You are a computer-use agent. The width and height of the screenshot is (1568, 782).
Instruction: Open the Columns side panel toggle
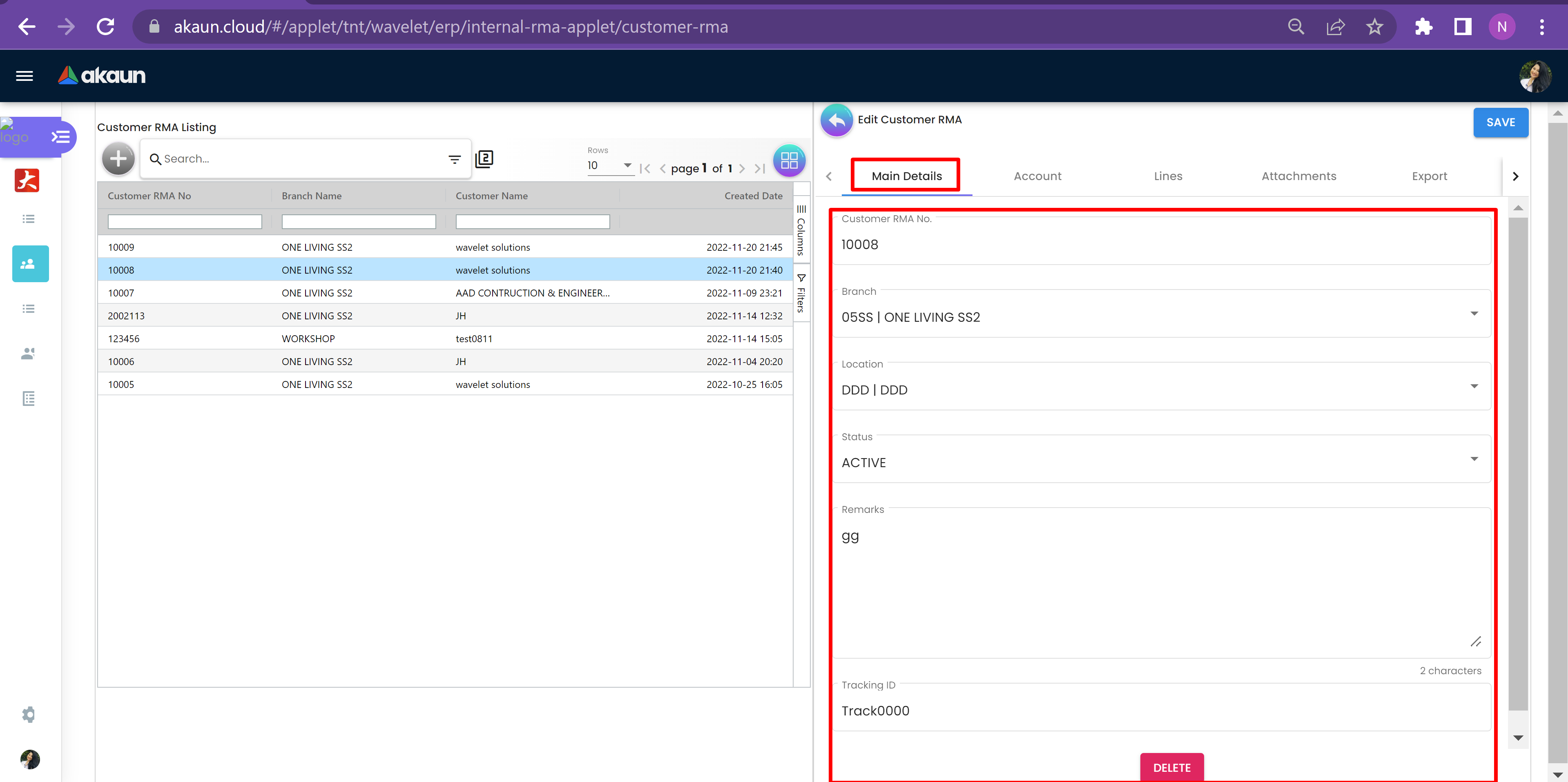[801, 230]
